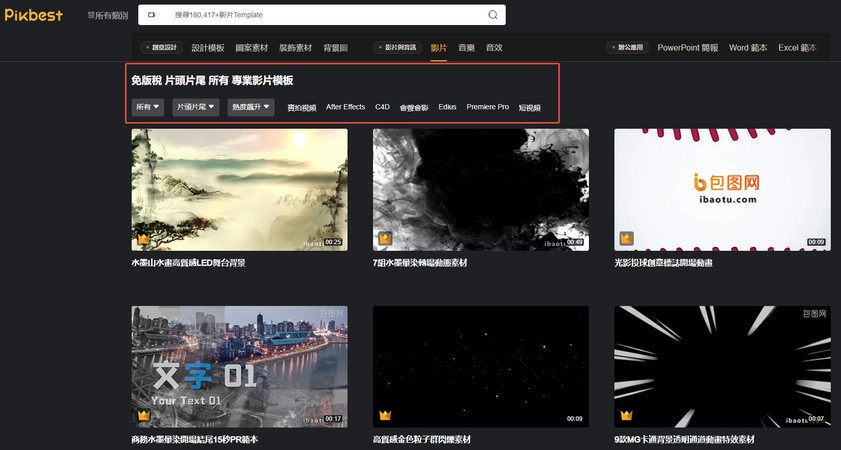Expand the 片頭片尾 filter dropdown

[x=196, y=107]
